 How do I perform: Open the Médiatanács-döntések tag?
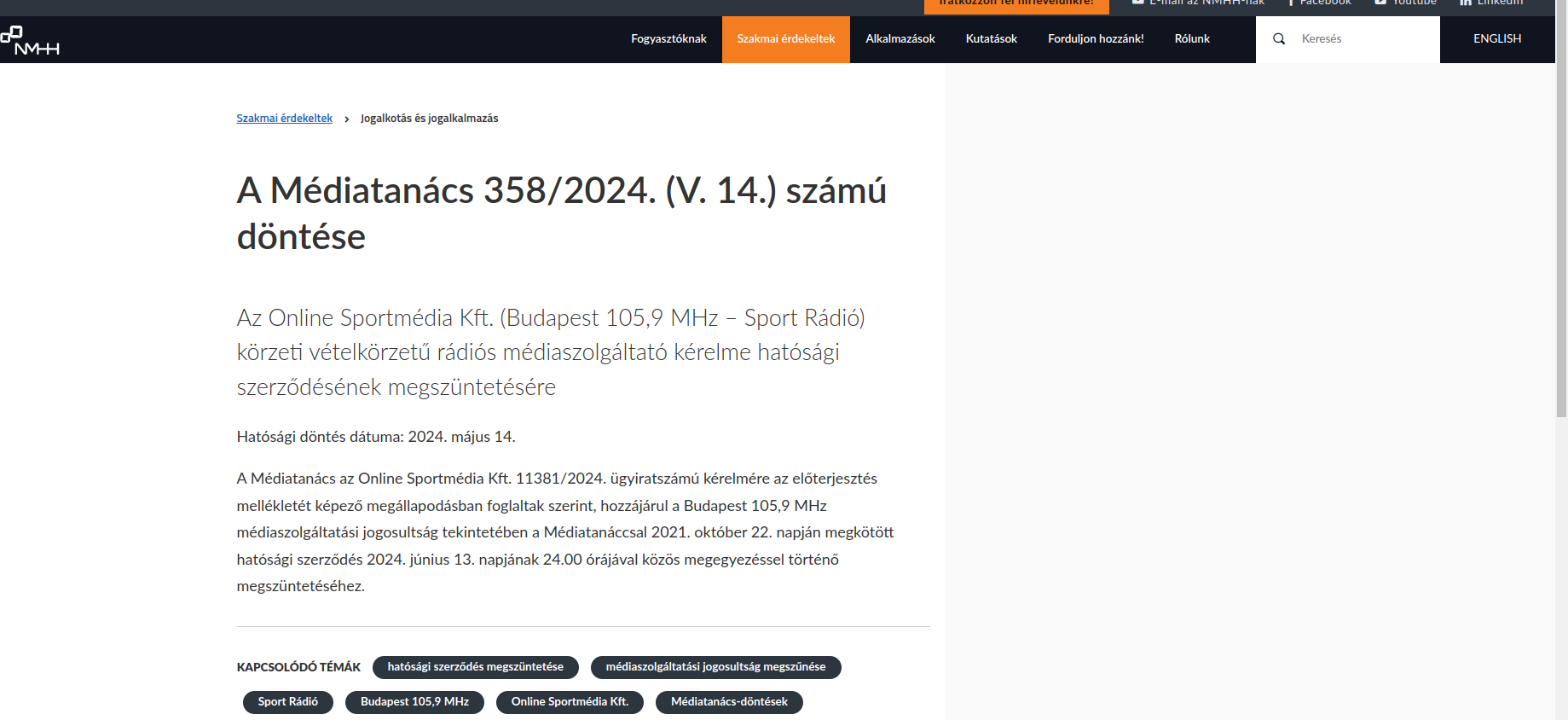pyautogui.click(x=728, y=702)
